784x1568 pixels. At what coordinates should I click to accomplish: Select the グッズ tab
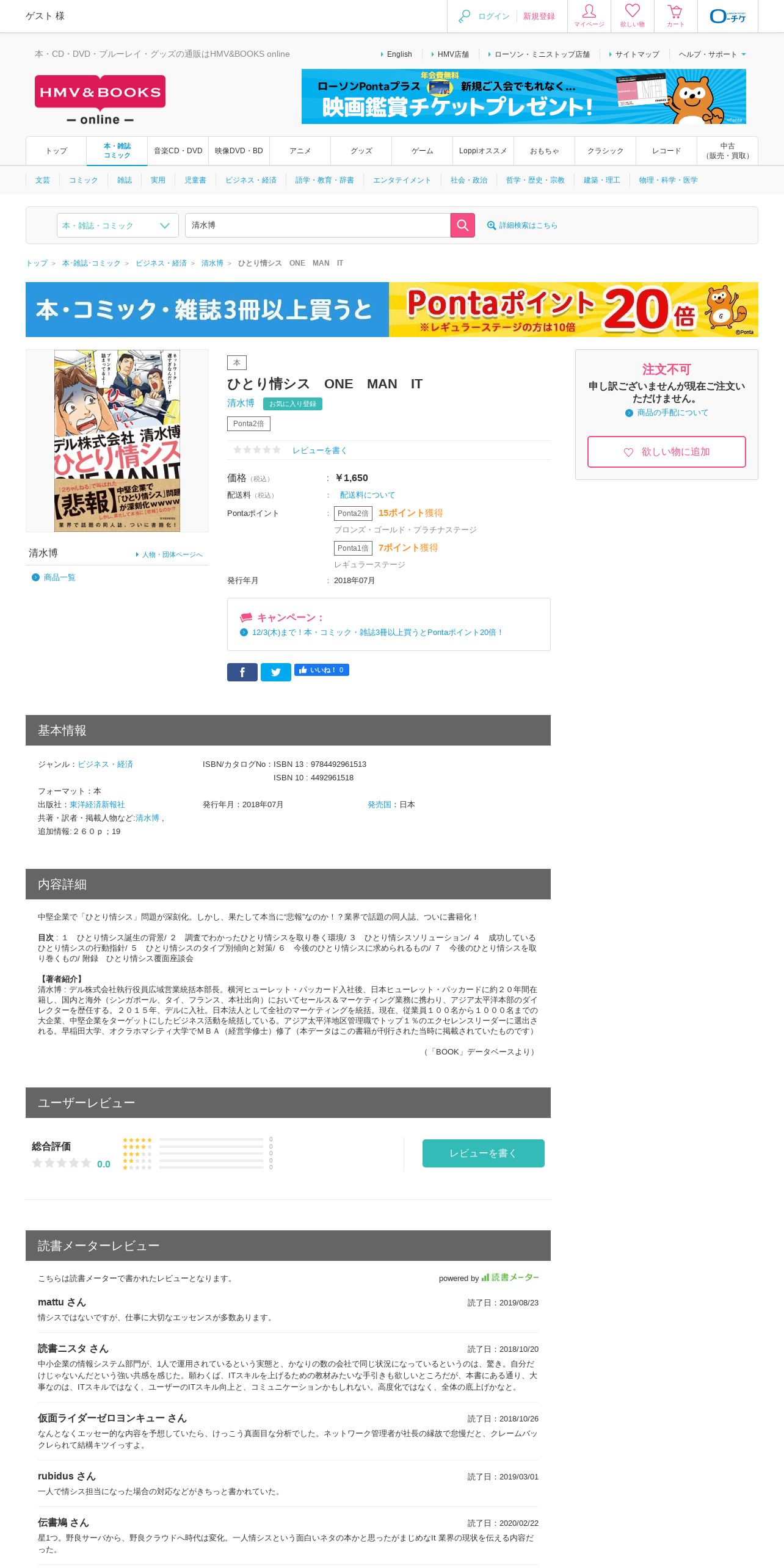(361, 151)
